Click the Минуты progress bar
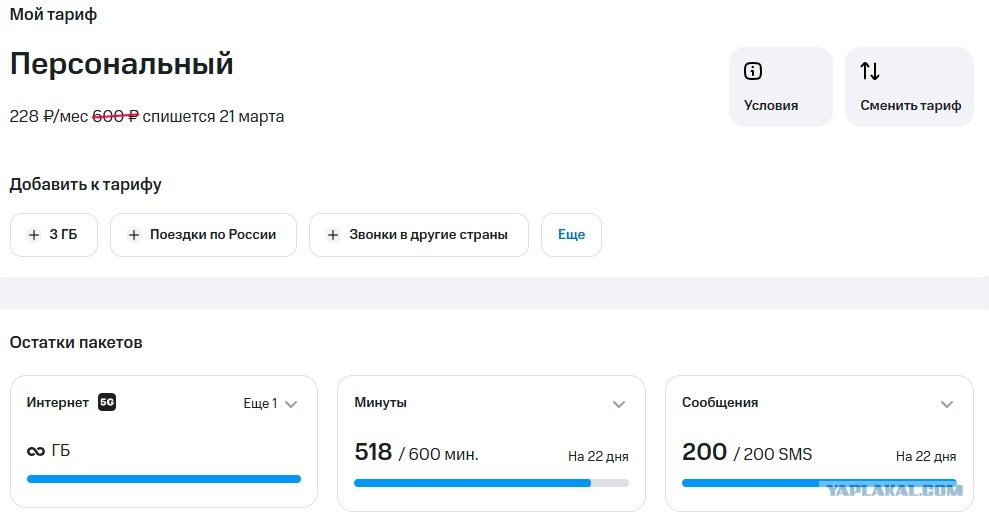 491,483
